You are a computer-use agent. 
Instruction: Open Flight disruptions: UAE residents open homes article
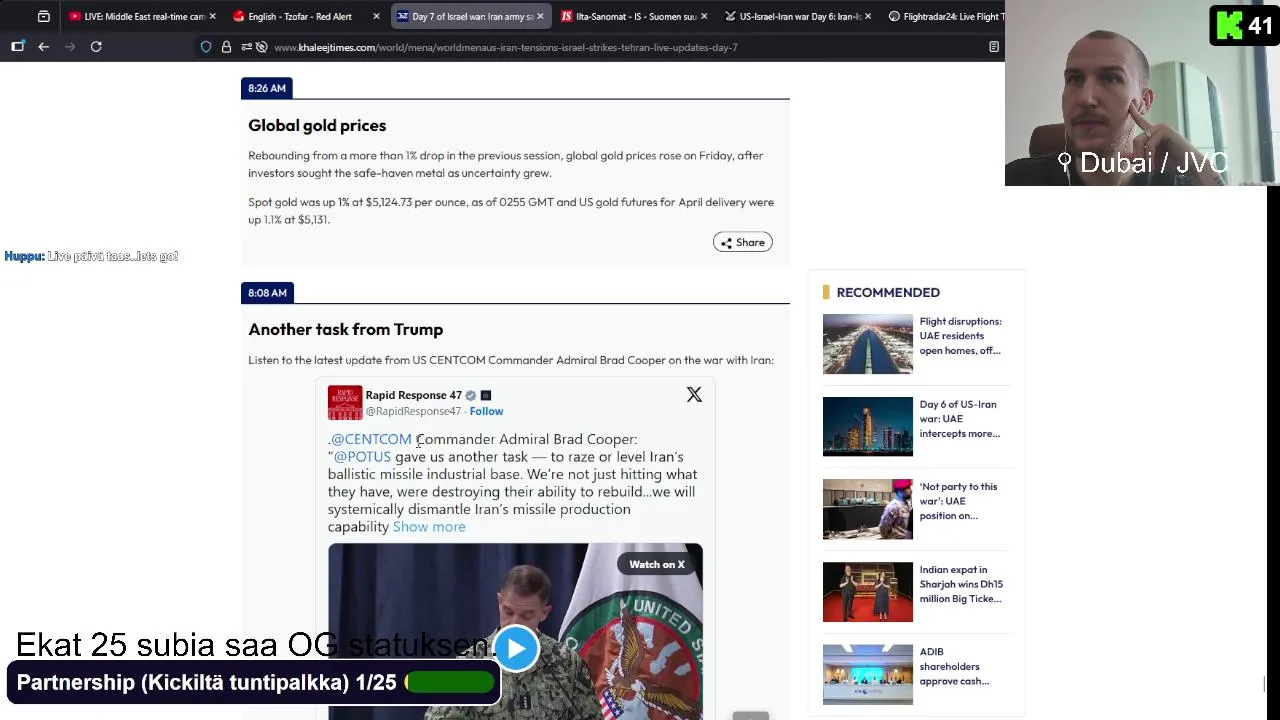click(x=960, y=336)
